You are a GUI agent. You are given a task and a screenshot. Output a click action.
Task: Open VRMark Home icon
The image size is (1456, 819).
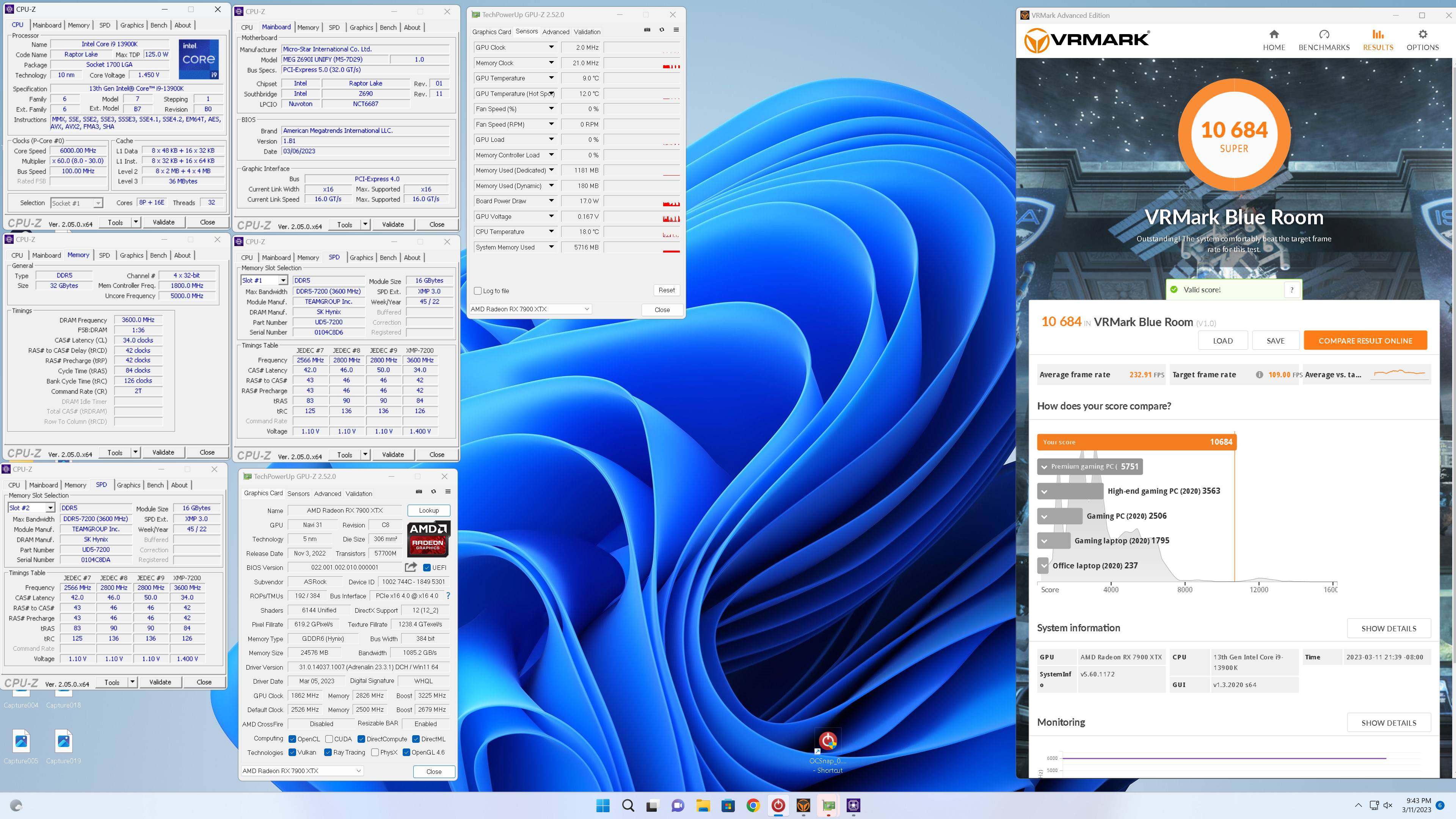(1274, 35)
